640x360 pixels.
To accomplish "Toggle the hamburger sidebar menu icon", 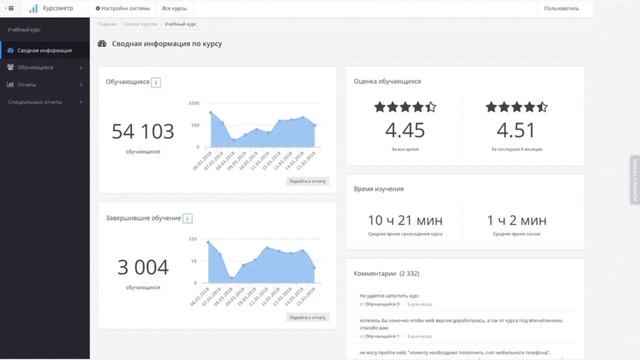I will point(11,8).
